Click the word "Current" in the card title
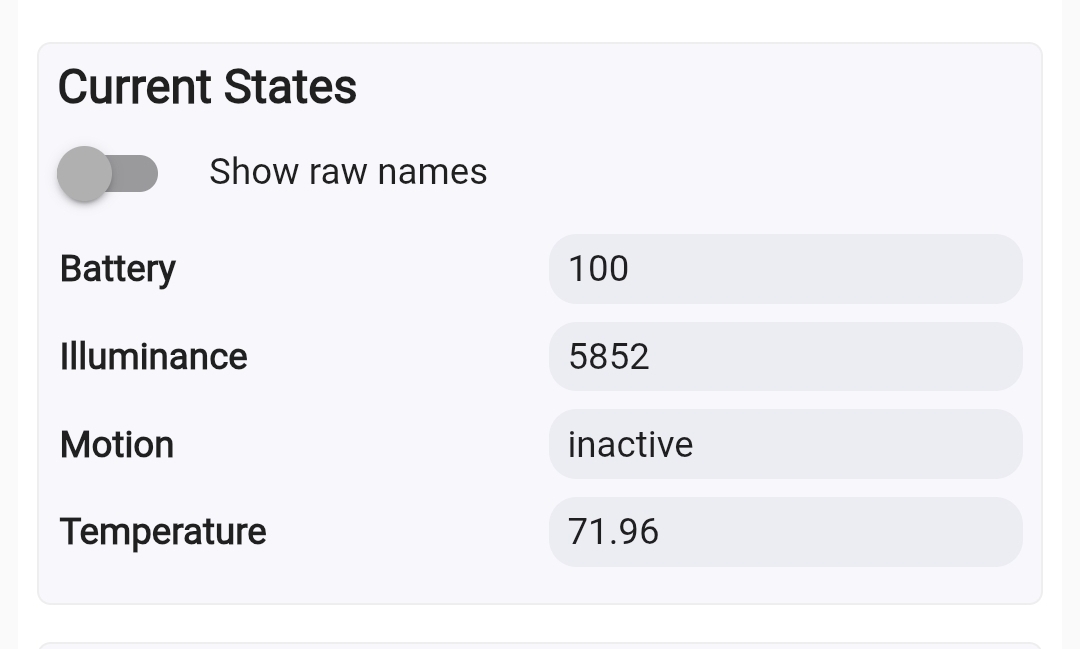This screenshot has width=1080, height=649. (134, 87)
